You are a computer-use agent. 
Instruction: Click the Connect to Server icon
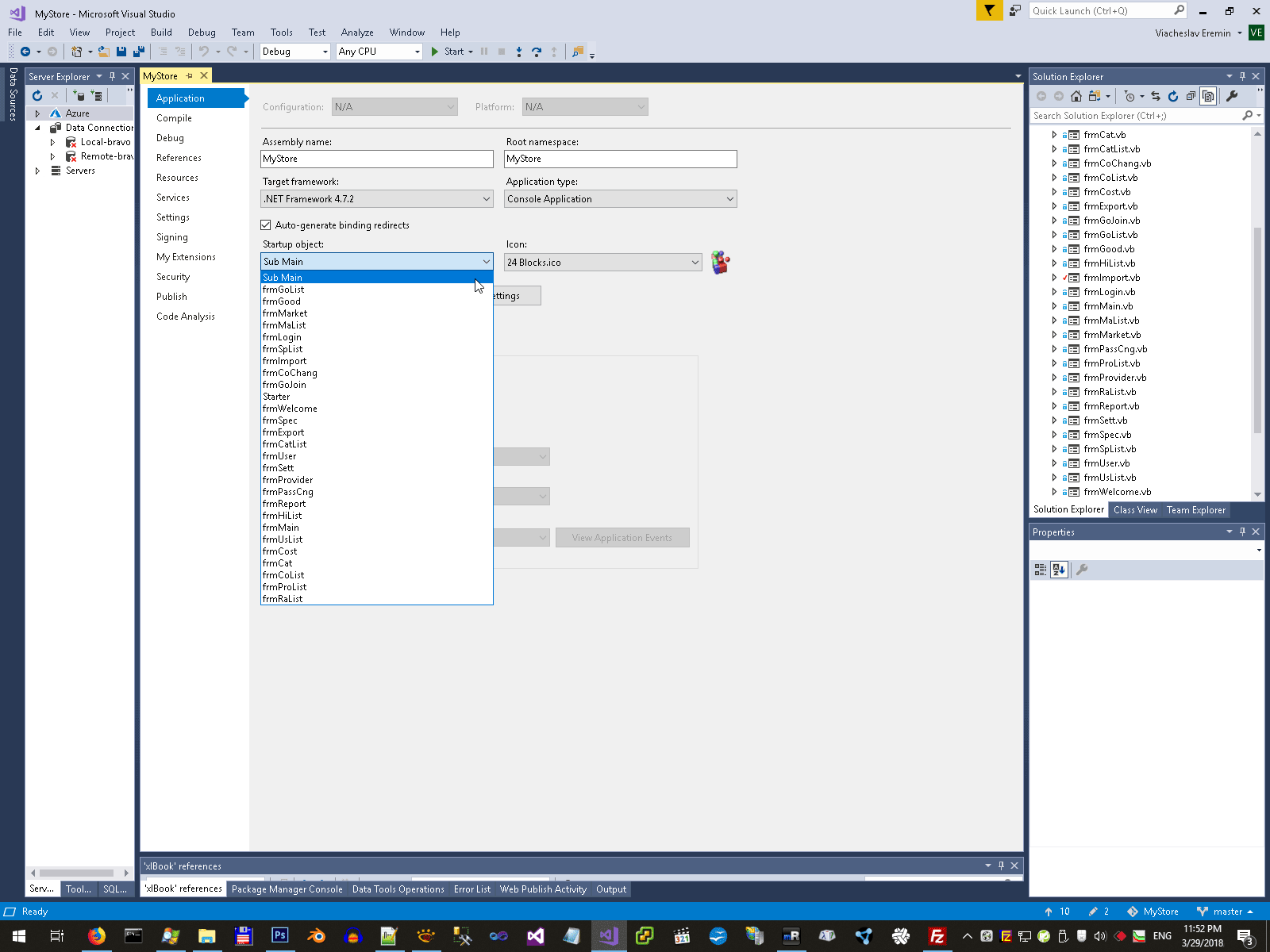(x=97, y=95)
